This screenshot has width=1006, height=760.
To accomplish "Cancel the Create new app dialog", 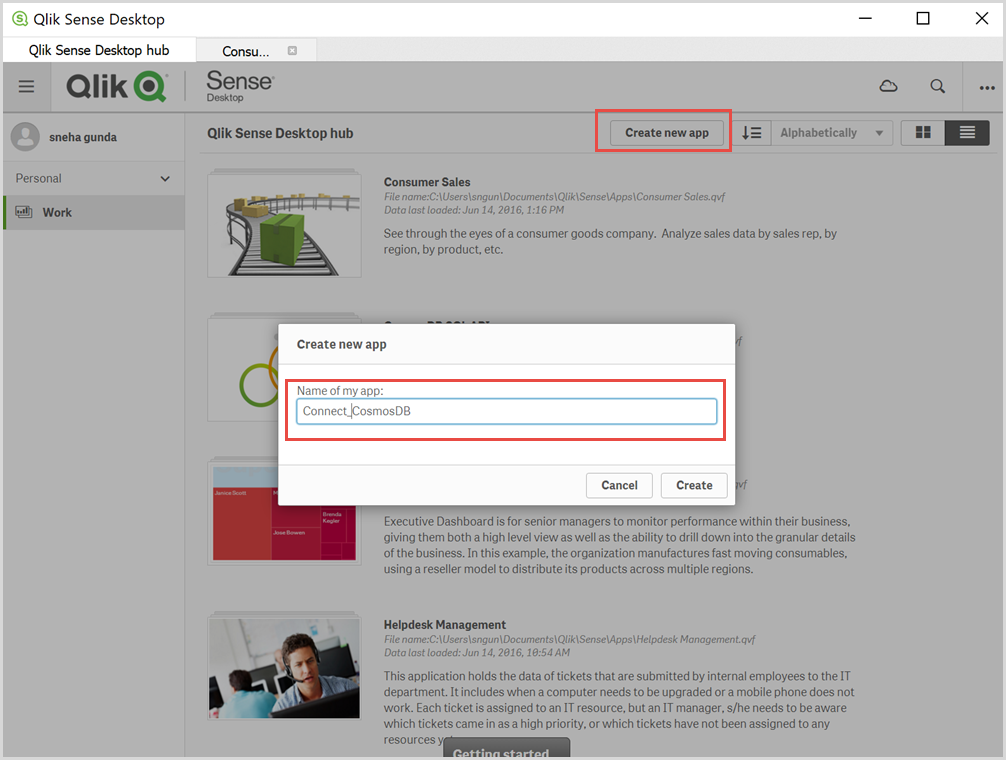I will pyautogui.click(x=619, y=485).
